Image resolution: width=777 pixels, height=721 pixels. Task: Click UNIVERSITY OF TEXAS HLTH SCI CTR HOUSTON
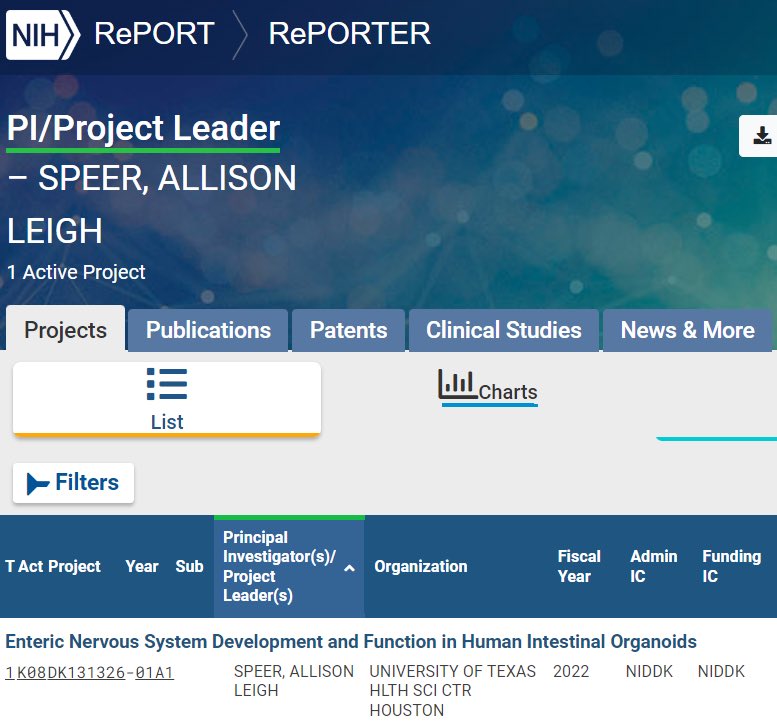pos(452,690)
